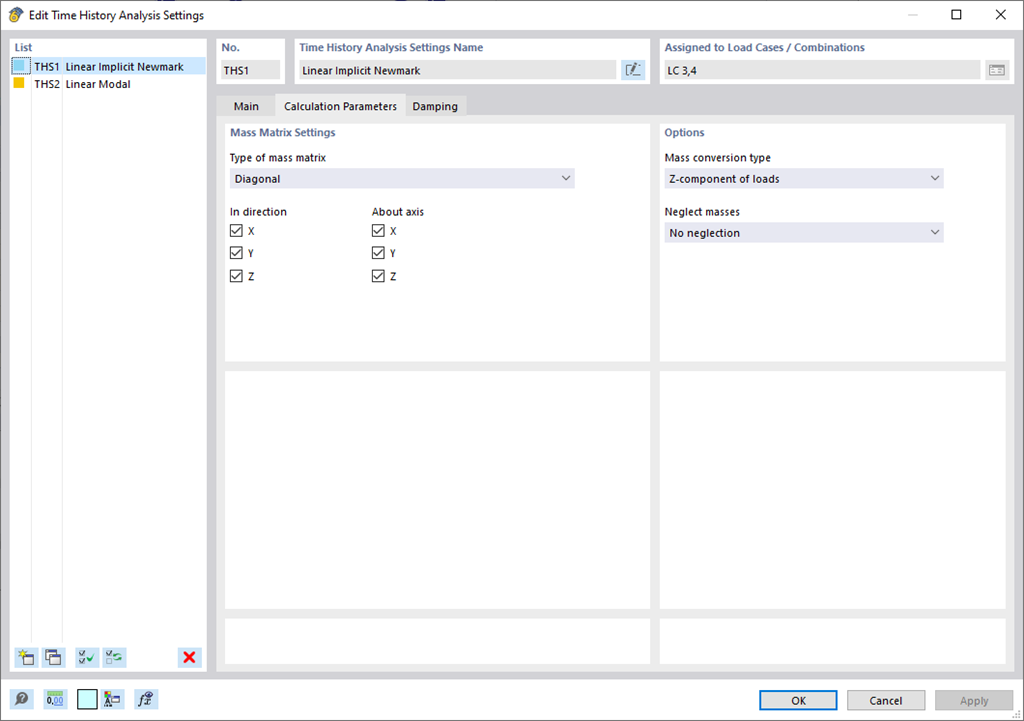
Task: Open the units and decimals 0.00 icon
Action: pyautogui.click(x=56, y=699)
